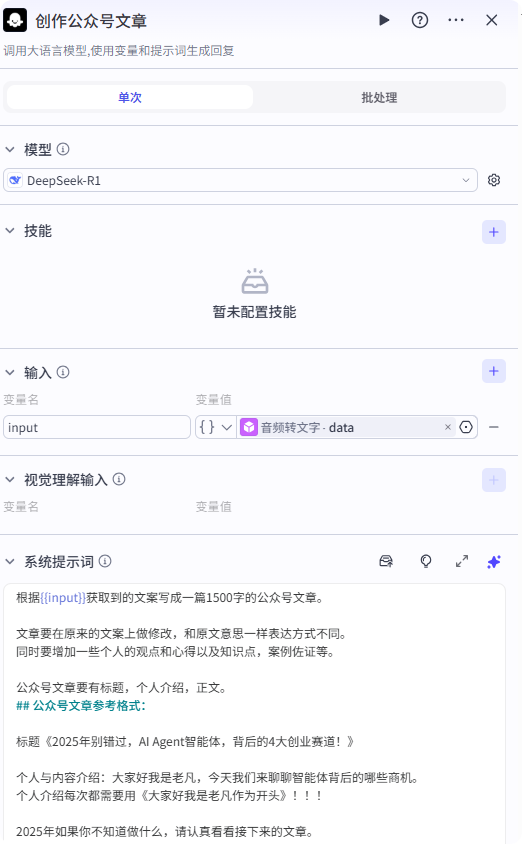
Task: Click the heading ## 公众号文章参考格式:
Action: point(81,706)
